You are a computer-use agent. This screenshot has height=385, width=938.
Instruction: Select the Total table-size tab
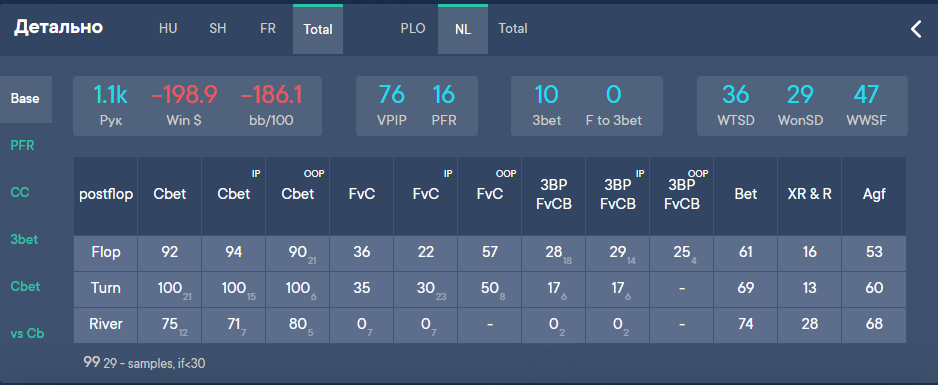318,29
